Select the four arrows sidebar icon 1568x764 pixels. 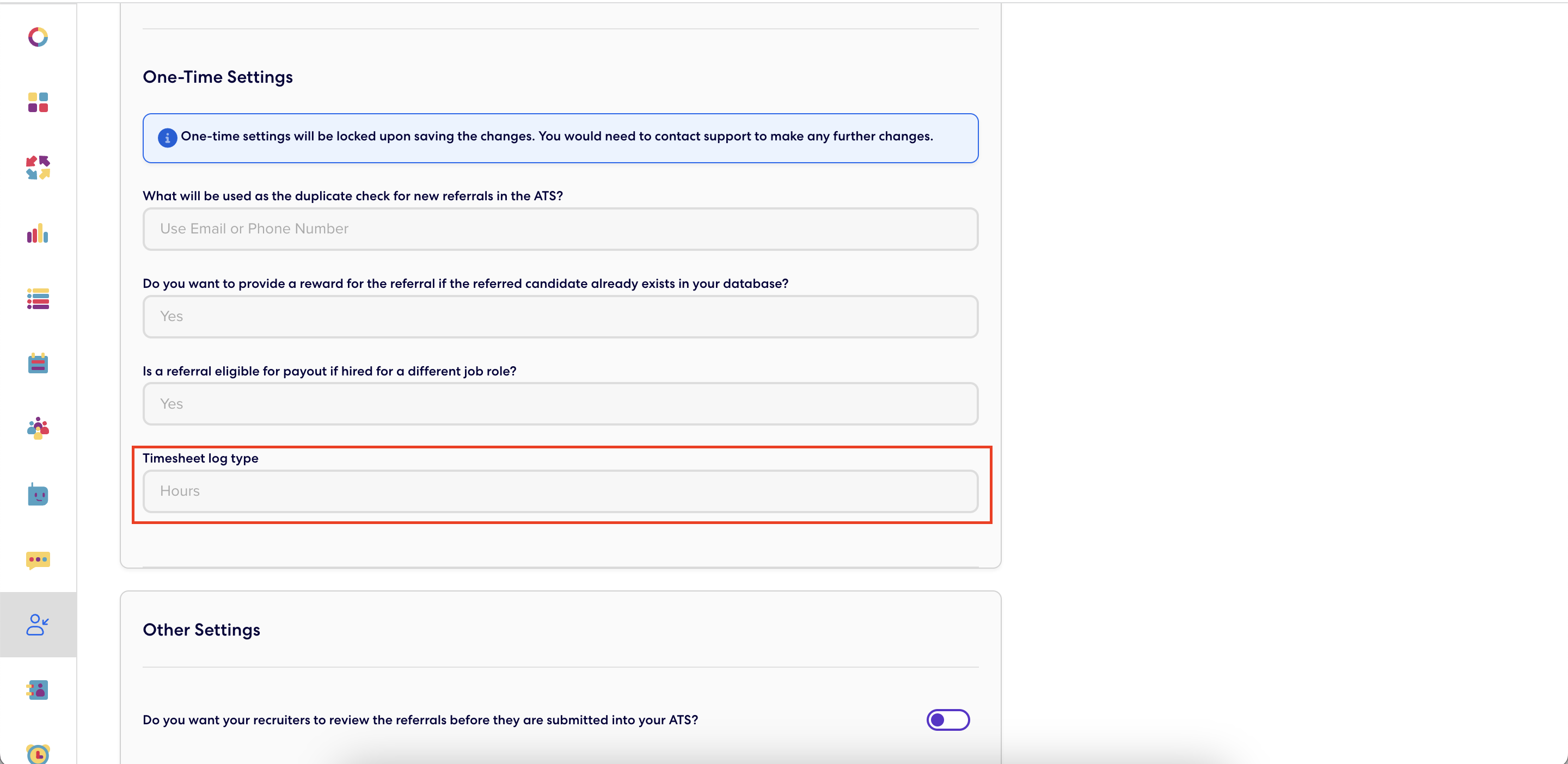(x=38, y=167)
